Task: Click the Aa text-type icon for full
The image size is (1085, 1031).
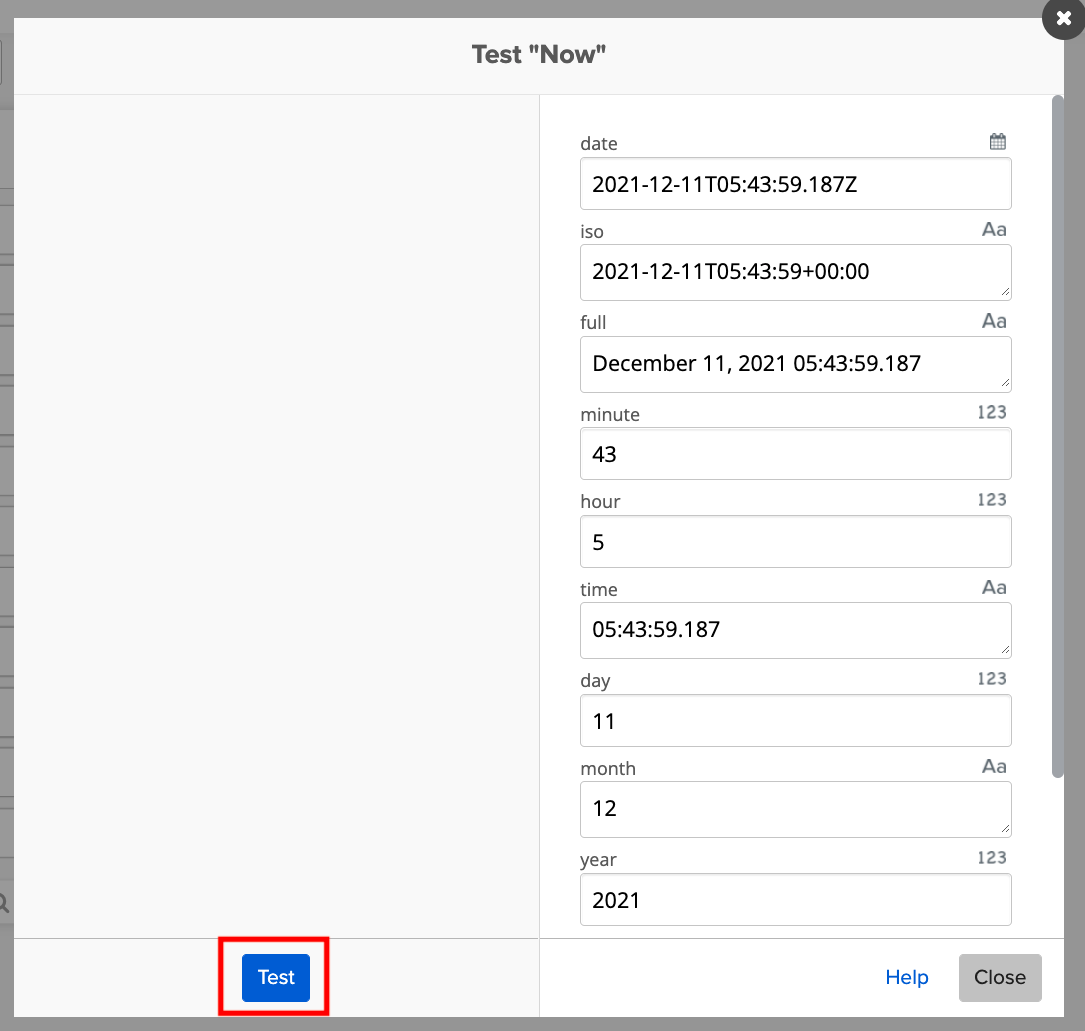Action: 993,321
